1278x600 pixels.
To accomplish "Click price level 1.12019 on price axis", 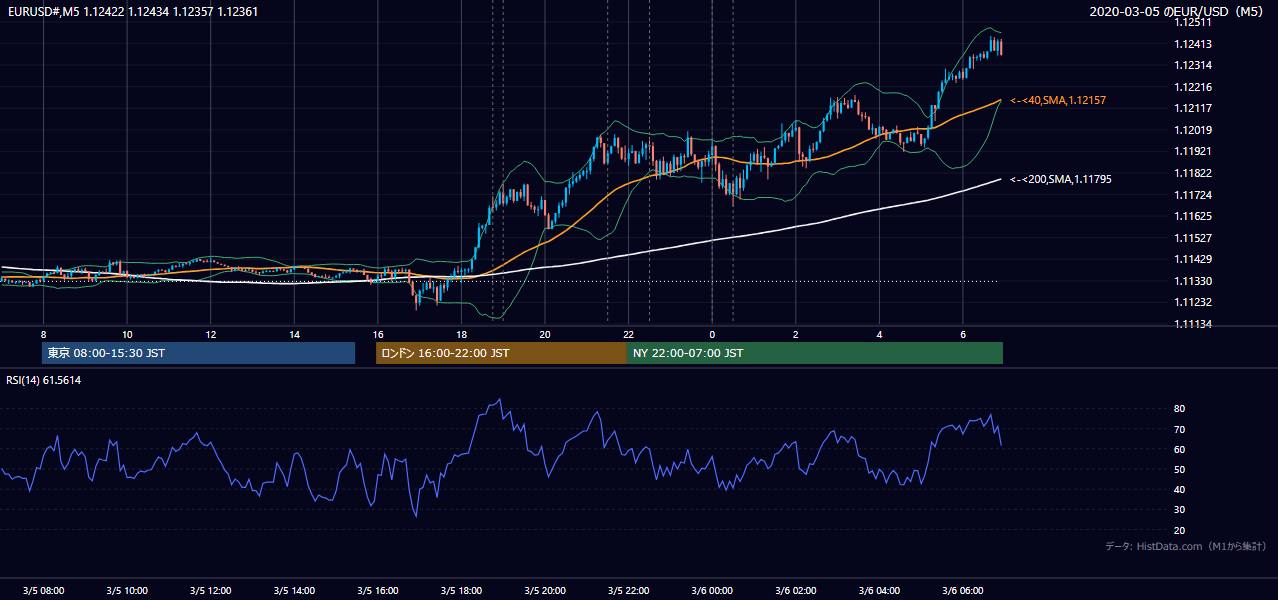I will 1193,130.
